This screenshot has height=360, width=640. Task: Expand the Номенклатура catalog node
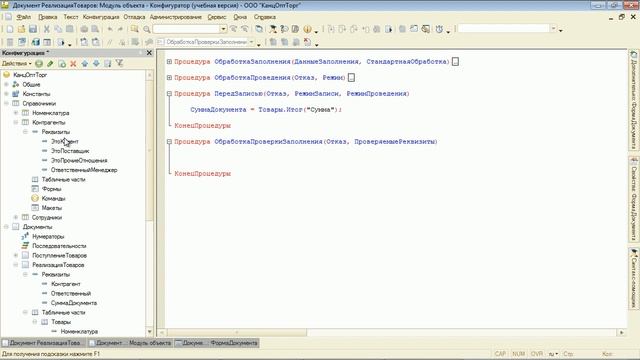pos(16,113)
